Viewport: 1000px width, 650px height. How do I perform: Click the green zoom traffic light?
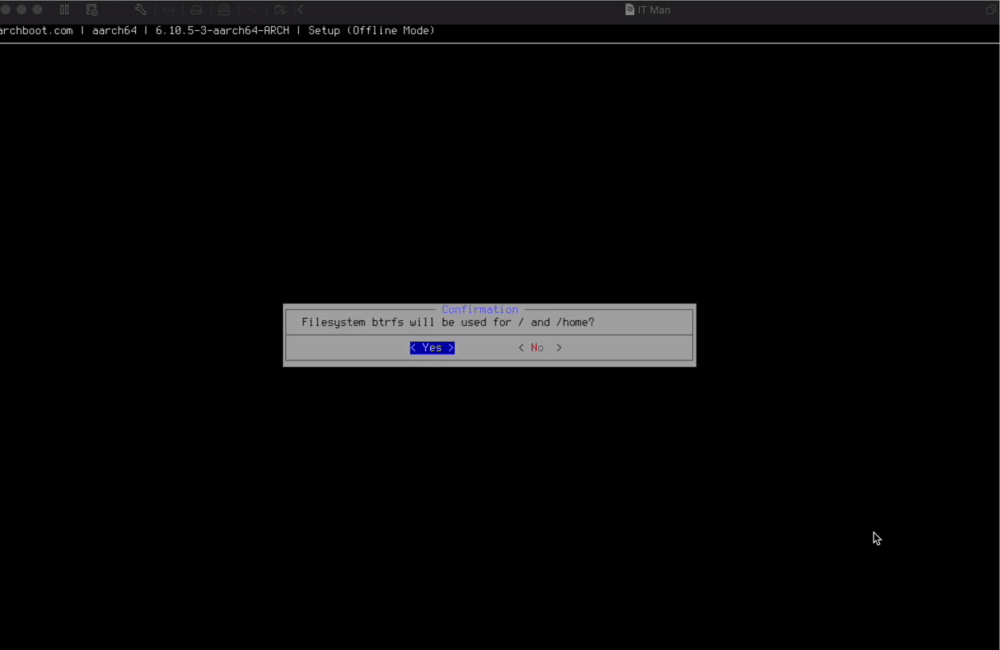pos(38,9)
